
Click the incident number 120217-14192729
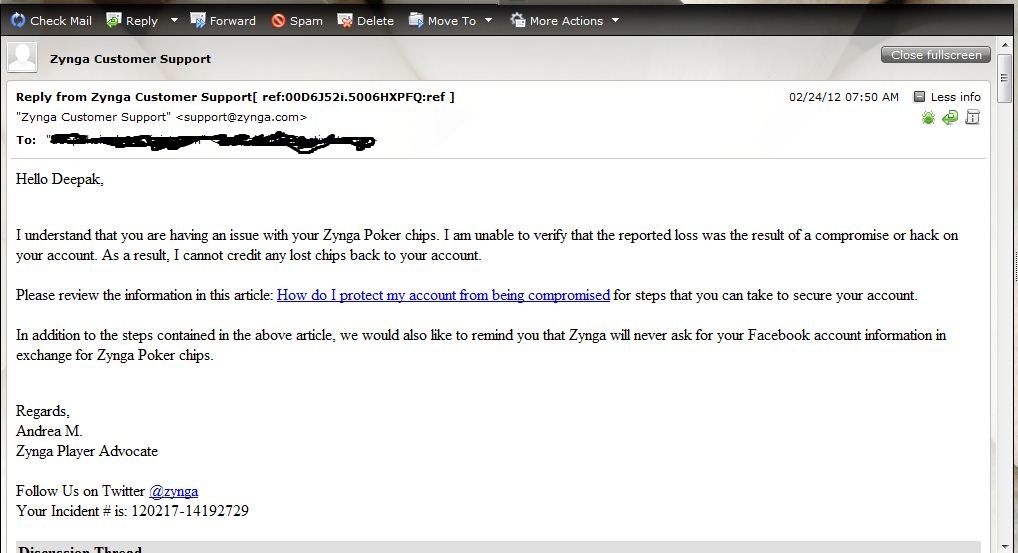tap(190, 511)
